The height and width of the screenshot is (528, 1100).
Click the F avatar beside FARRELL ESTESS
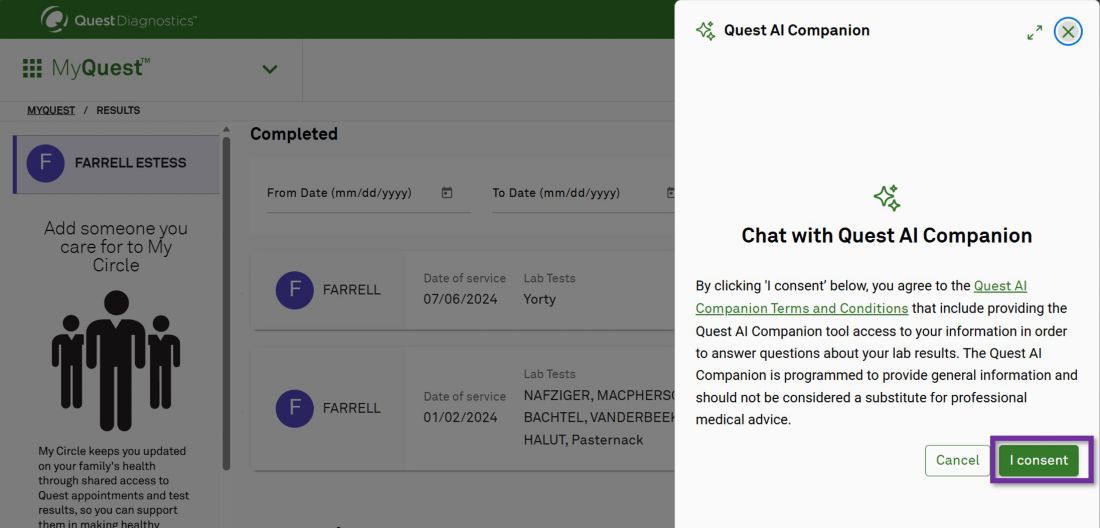[x=46, y=163]
